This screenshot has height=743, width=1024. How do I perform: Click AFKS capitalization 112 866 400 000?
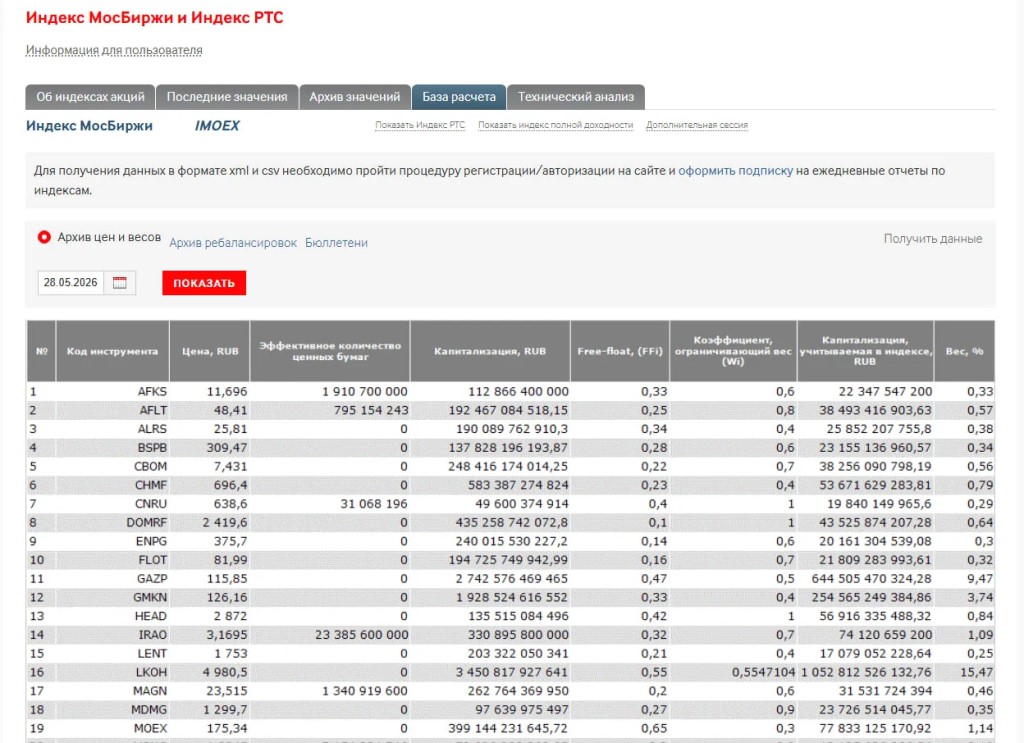coord(518,392)
